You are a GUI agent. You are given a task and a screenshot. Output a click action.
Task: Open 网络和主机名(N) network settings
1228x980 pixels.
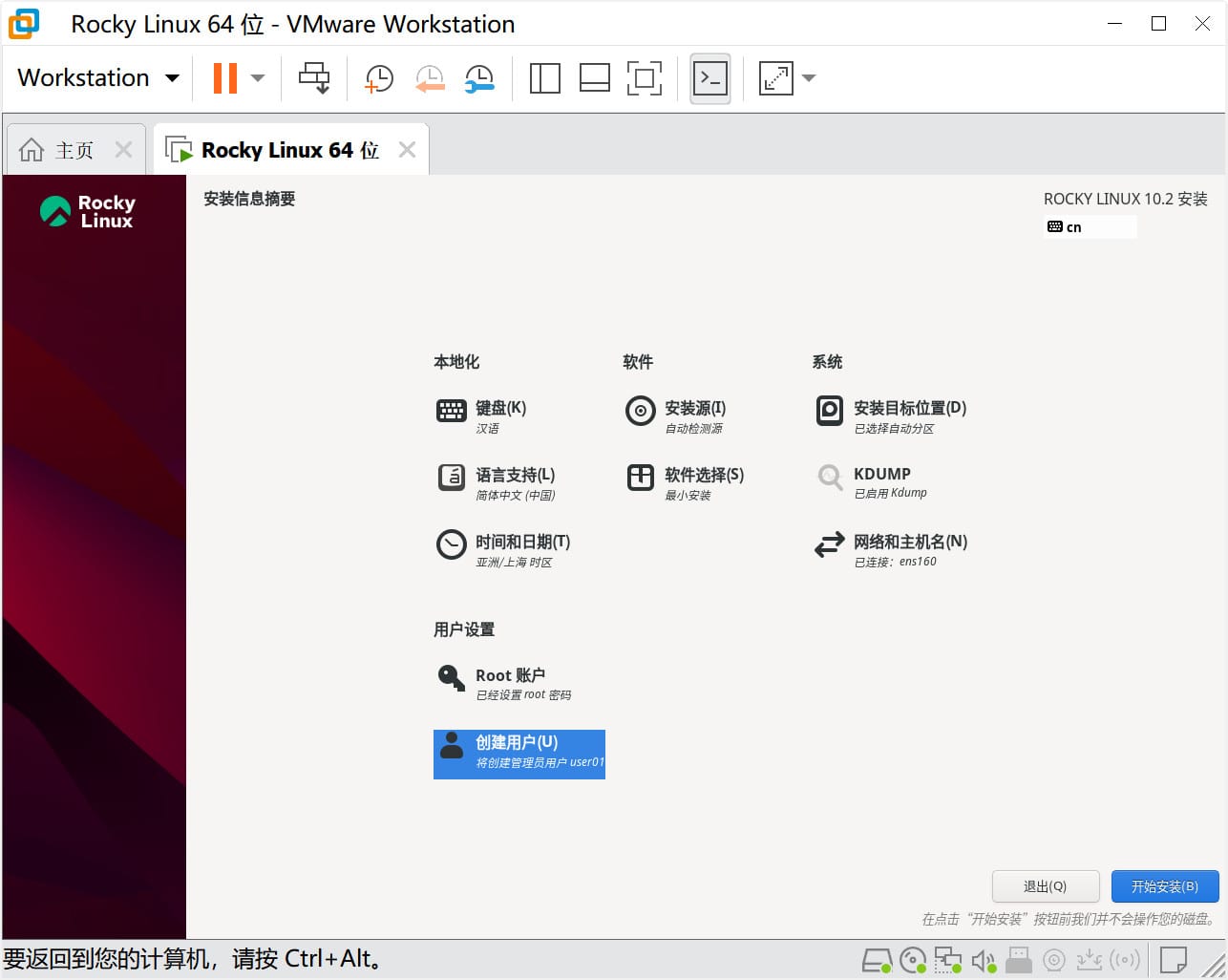point(891,549)
